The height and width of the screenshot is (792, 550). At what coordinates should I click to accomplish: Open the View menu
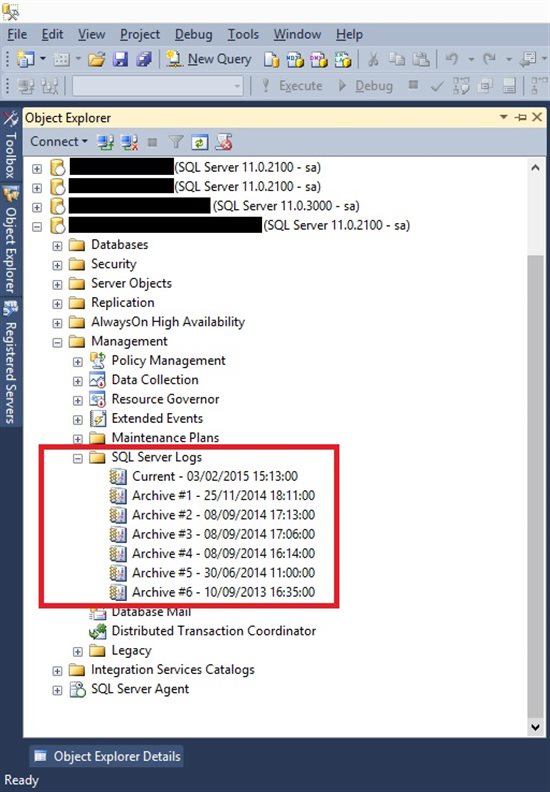(x=91, y=34)
